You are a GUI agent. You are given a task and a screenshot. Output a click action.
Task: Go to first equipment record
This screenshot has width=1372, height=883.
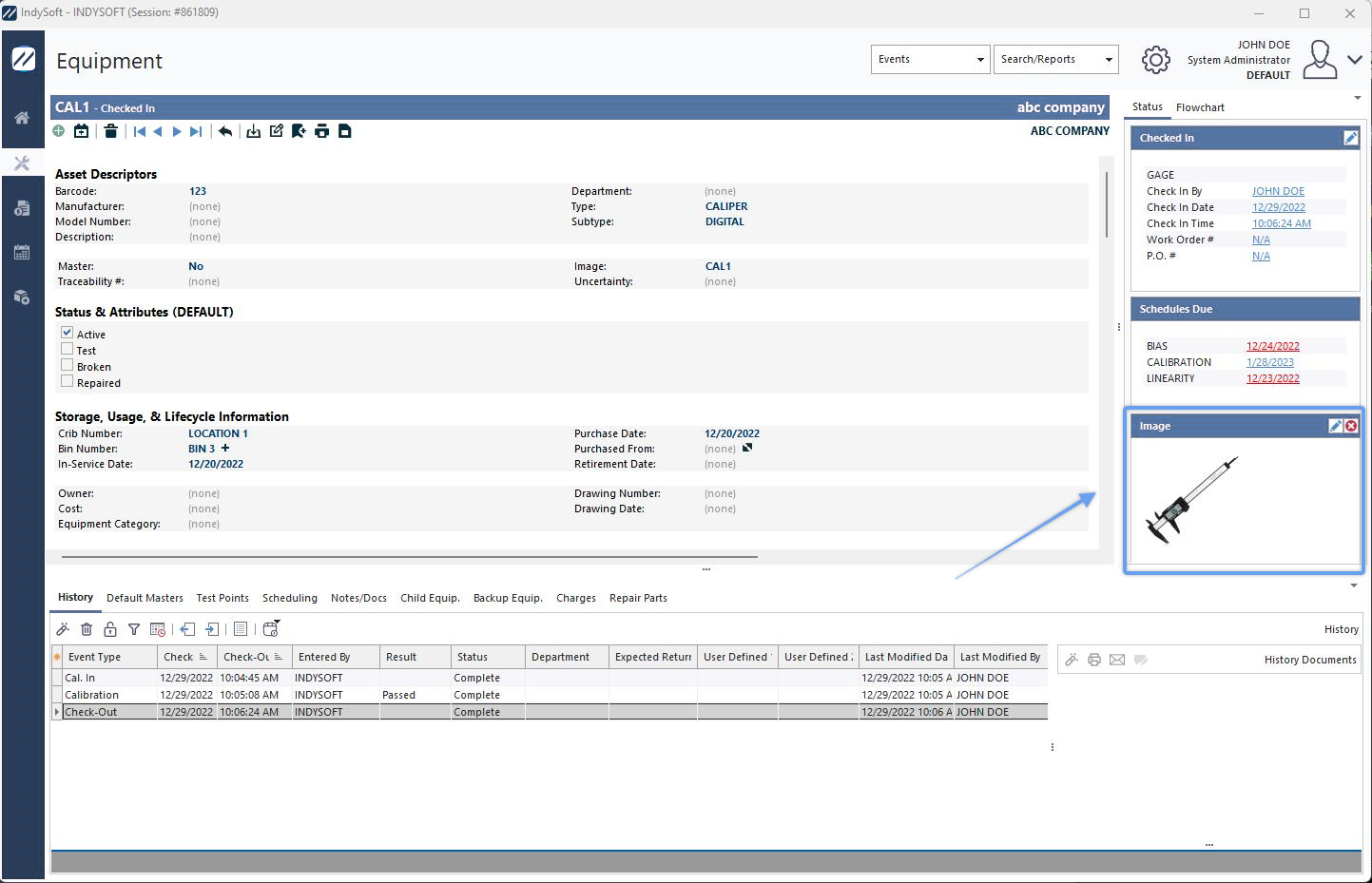[x=140, y=131]
